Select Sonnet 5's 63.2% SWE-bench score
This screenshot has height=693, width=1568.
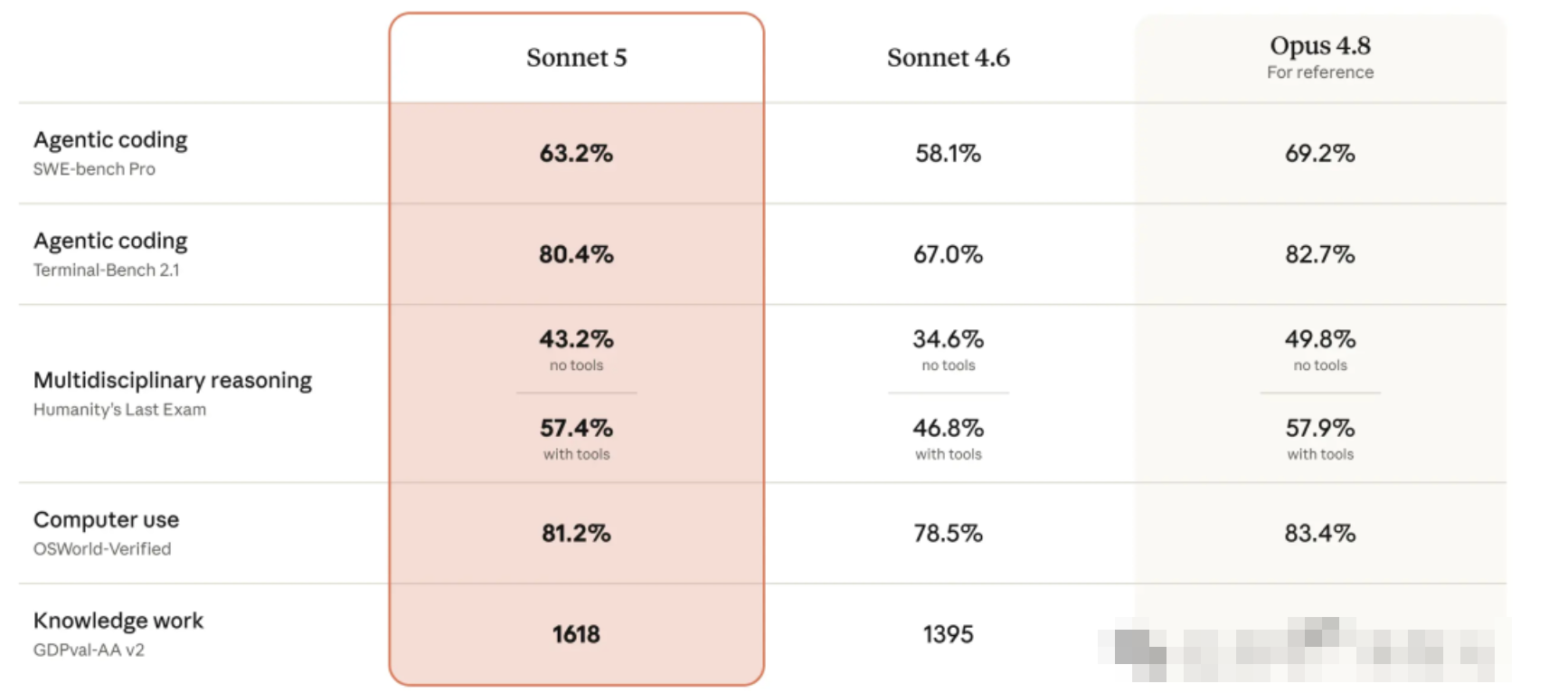[576, 154]
